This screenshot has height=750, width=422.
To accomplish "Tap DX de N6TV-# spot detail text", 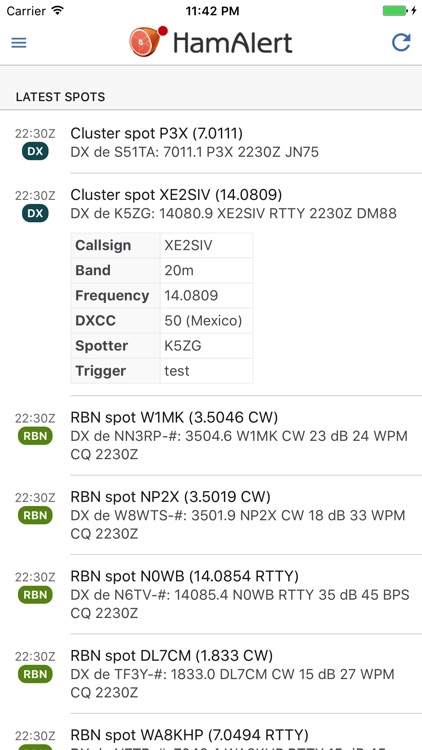I will click(240, 604).
